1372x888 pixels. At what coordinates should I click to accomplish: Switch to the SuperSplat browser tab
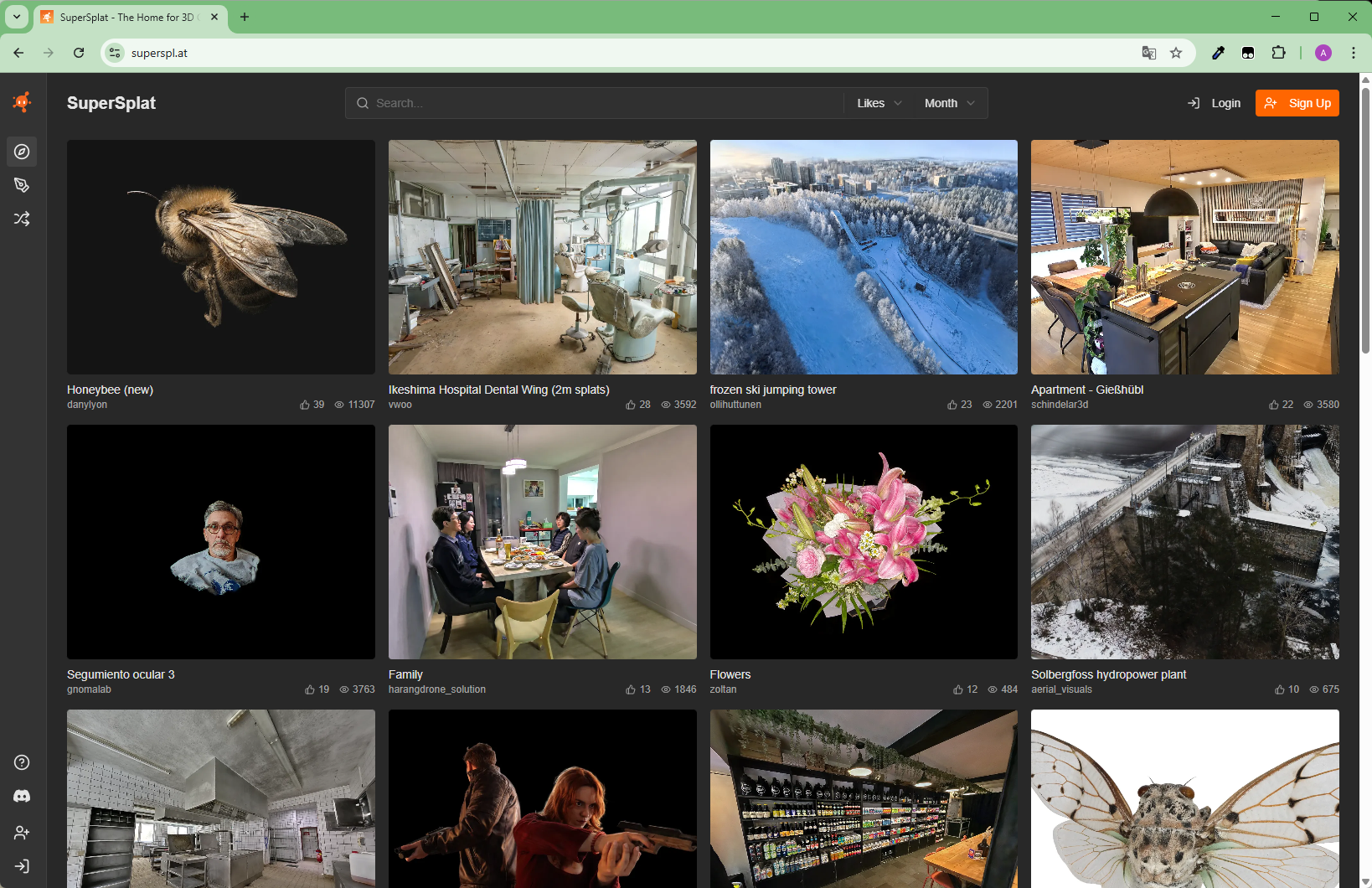[x=126, y=17]
